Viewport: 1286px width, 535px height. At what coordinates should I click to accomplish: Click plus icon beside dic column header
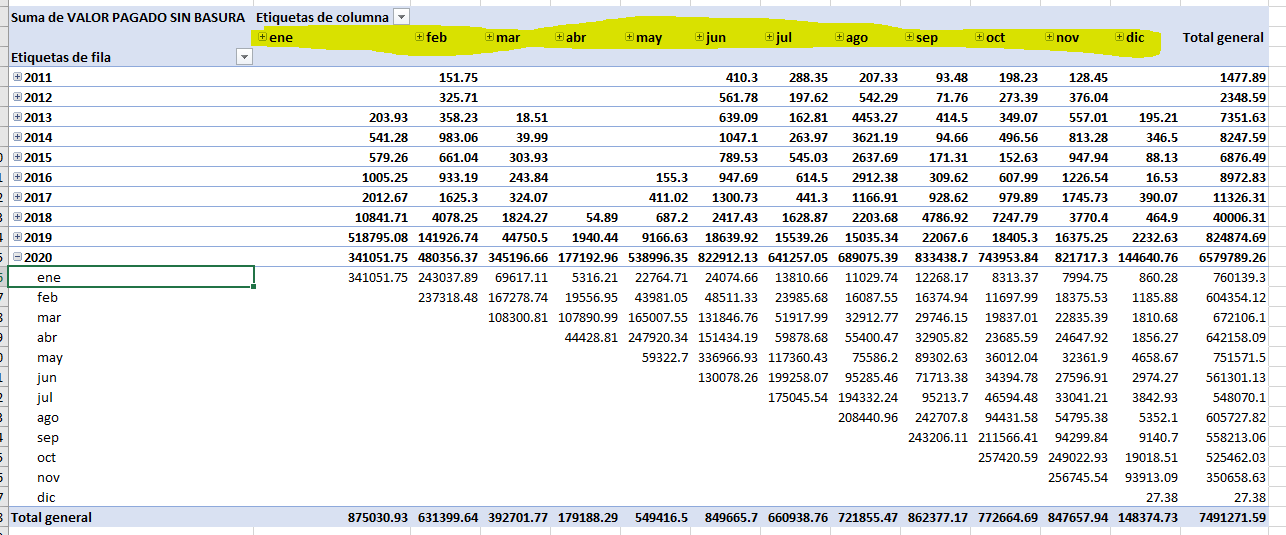point(1120,37)
